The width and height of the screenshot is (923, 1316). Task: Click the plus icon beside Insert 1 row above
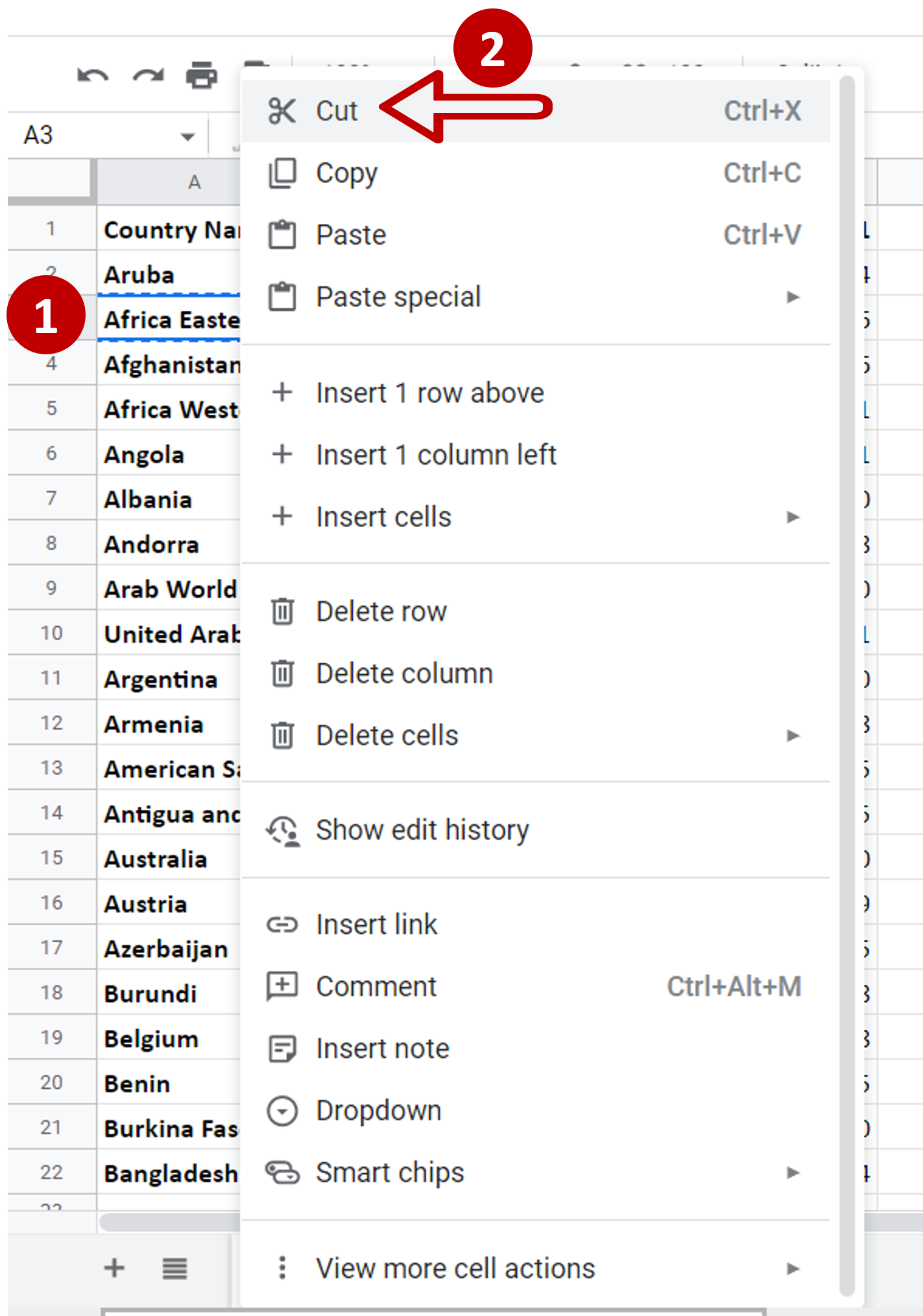282,392
